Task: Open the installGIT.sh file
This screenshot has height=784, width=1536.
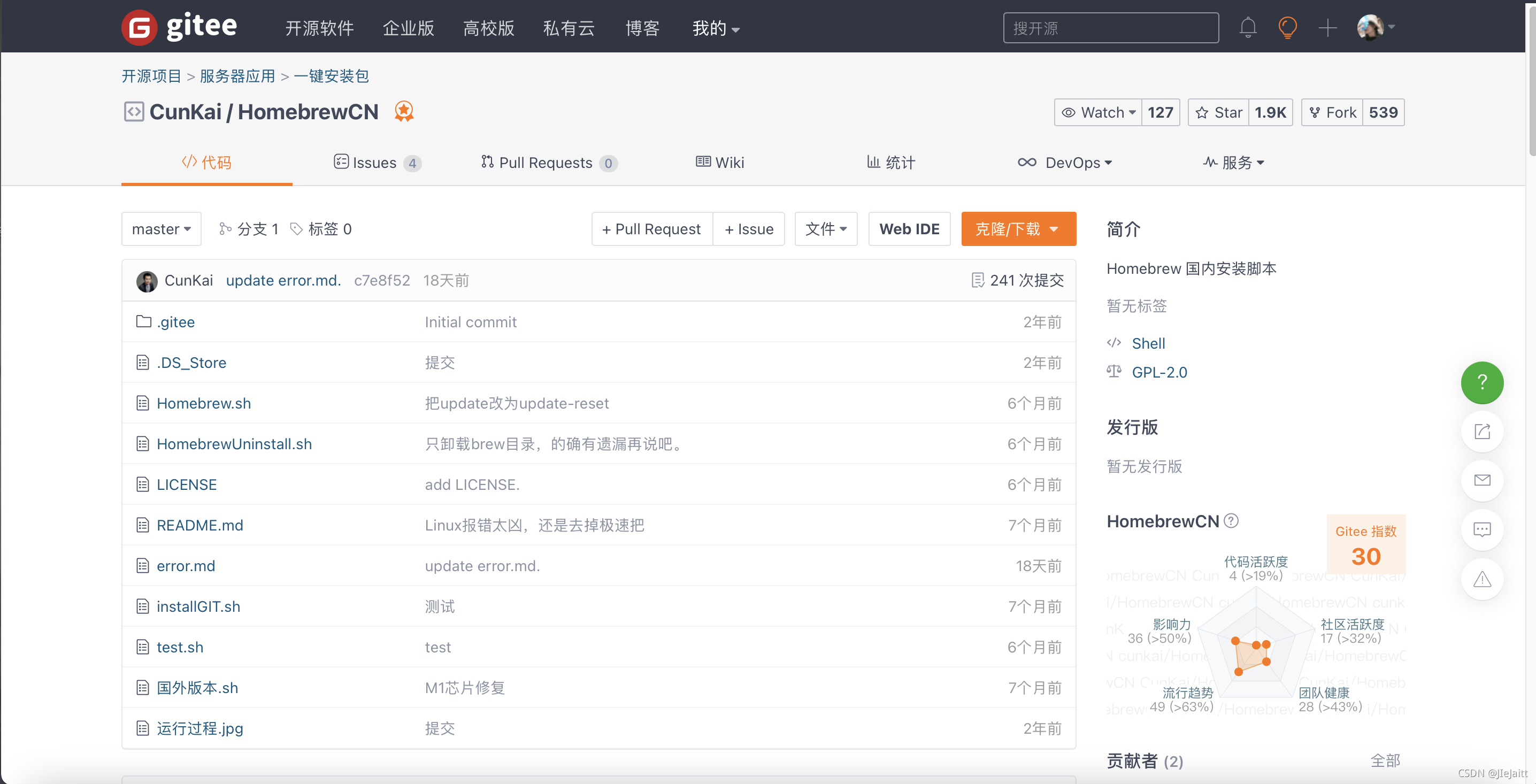Action: 198,606
